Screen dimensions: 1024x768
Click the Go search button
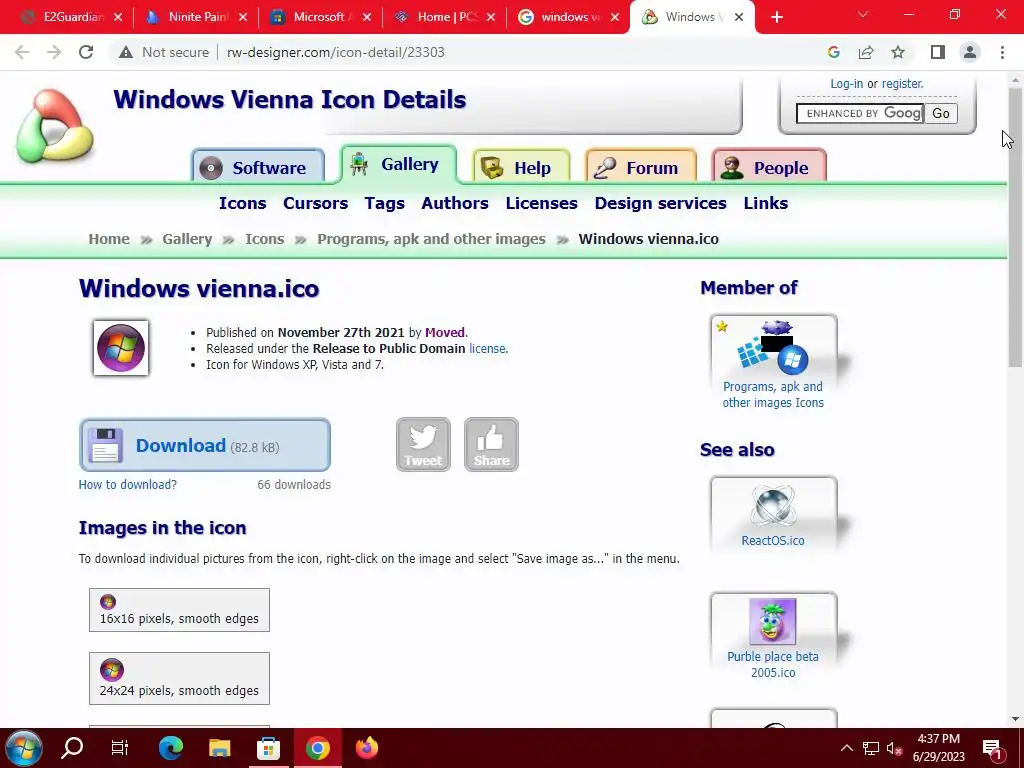click(x=941, y=114)
